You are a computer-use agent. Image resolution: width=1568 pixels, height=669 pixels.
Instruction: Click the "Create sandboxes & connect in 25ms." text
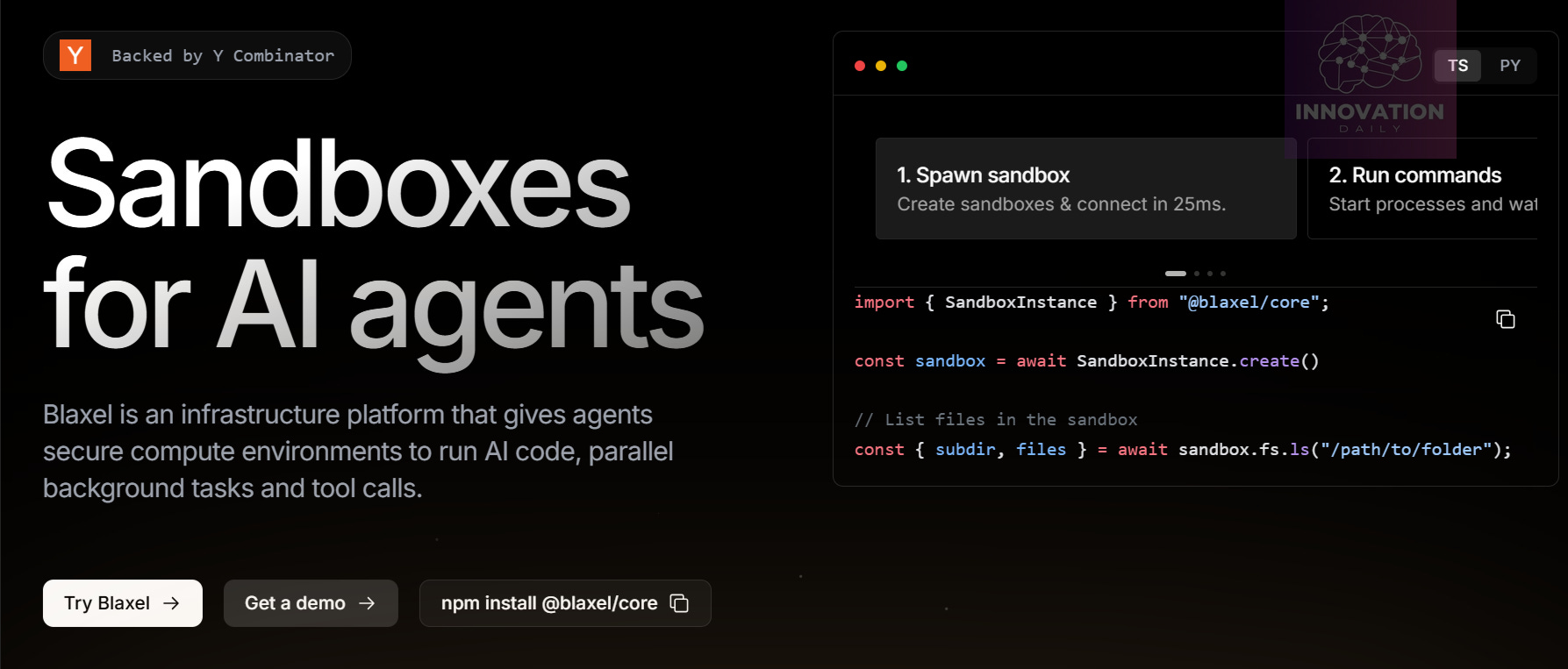[1062, 204]
